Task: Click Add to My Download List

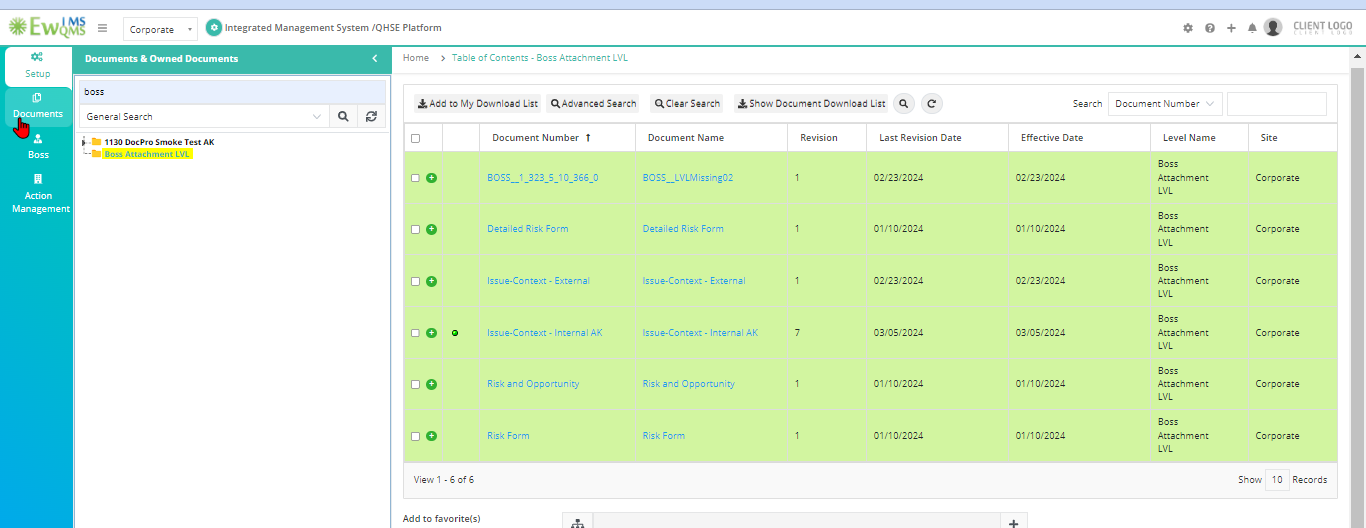Action: pos(478,103)
